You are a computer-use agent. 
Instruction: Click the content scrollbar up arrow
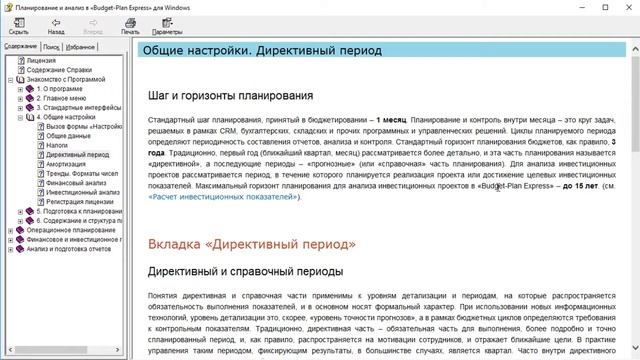point(636,49)
